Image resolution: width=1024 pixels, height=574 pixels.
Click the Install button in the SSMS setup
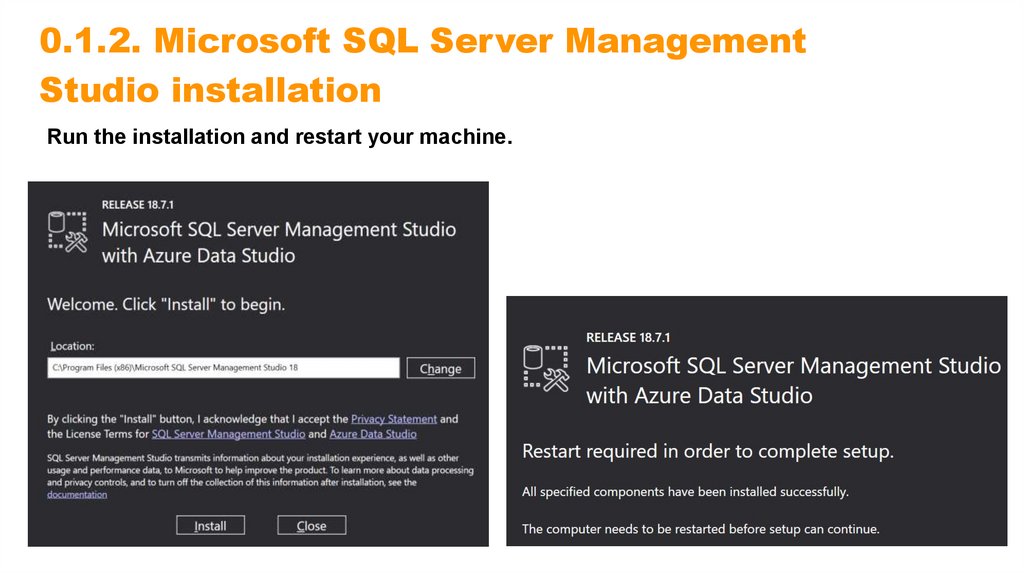(x=210, y=525)
